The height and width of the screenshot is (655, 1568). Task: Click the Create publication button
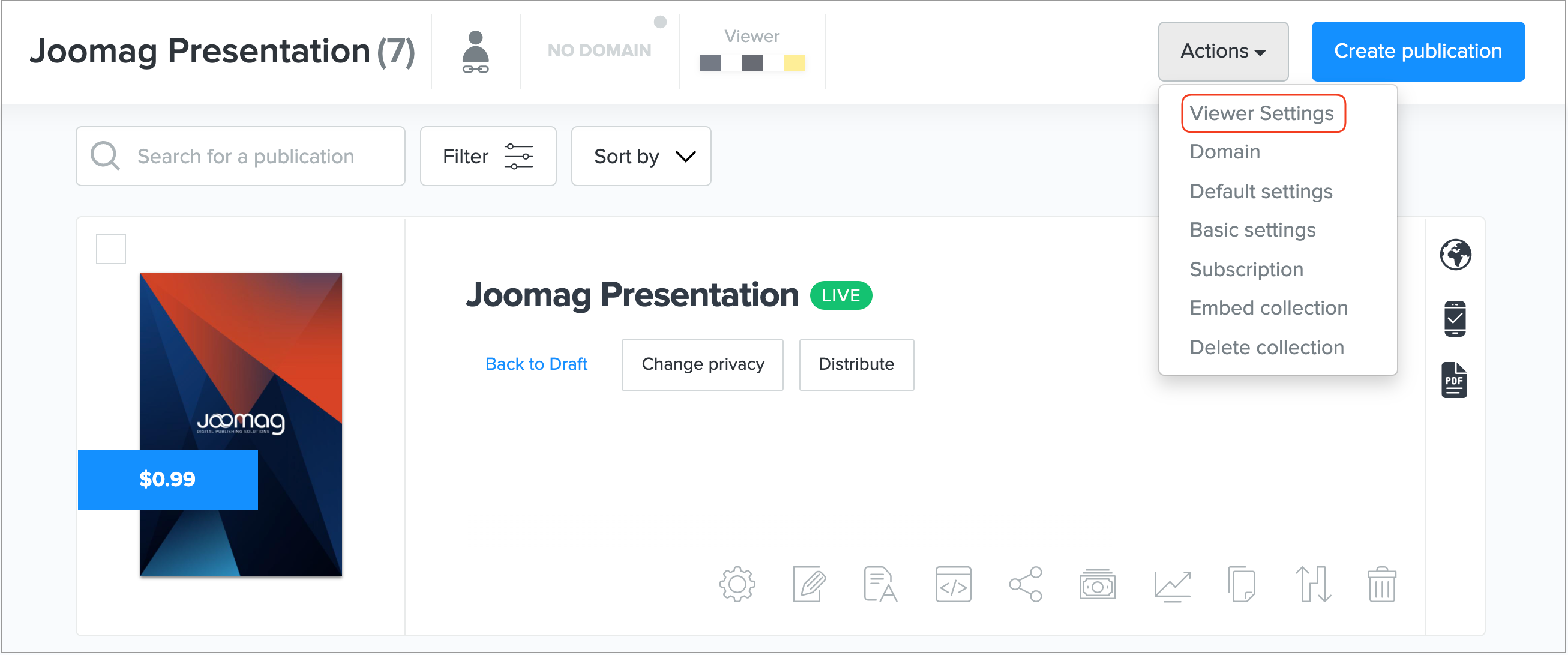(1417, 52)
